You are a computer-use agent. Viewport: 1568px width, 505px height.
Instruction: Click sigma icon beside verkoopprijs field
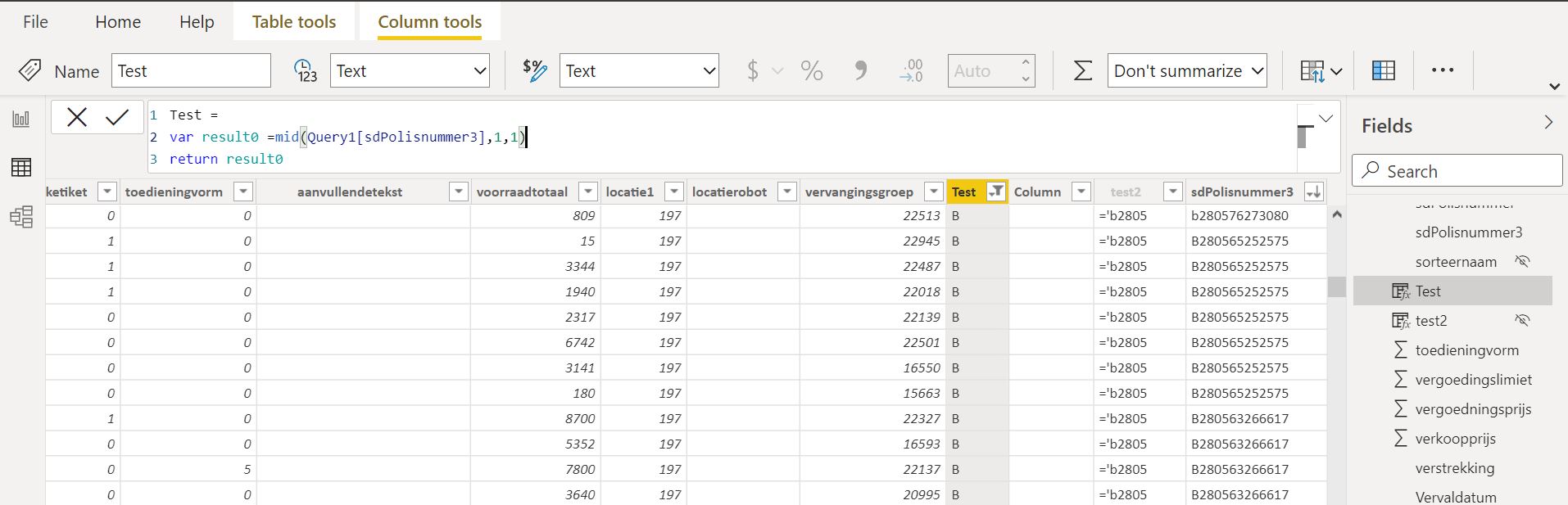[1401, 439]
